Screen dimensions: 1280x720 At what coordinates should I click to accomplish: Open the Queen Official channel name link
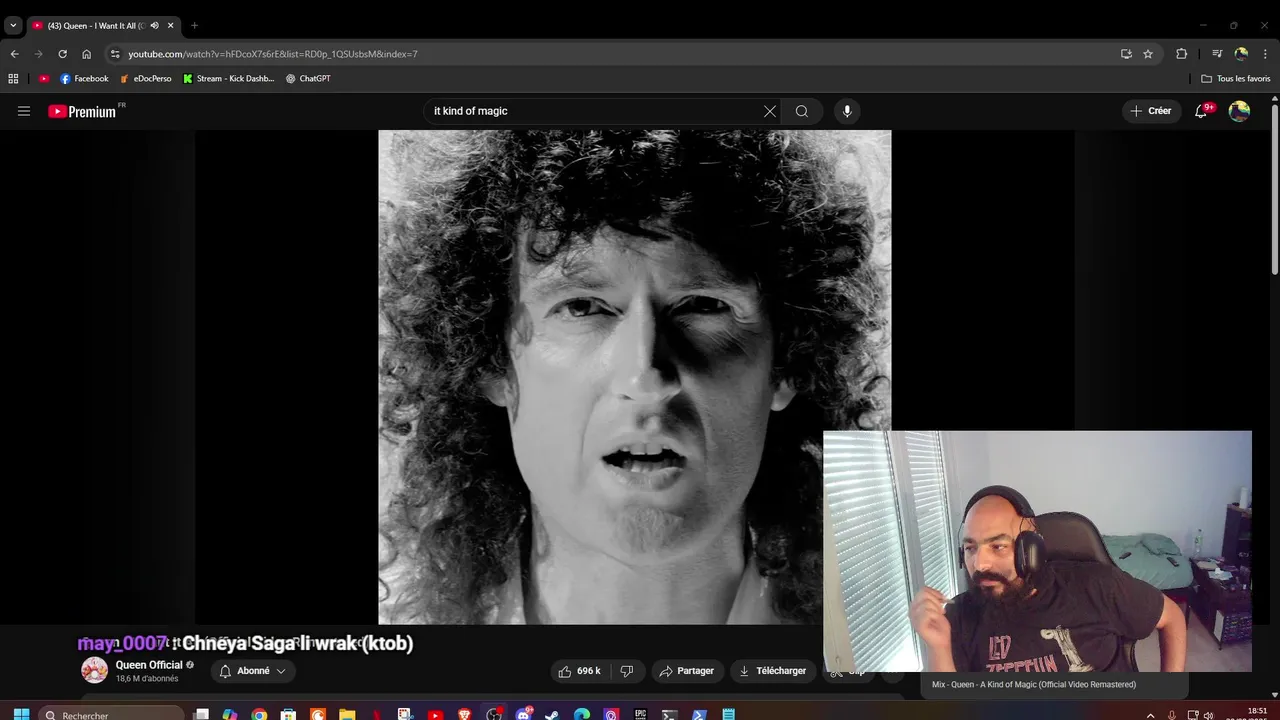(149, 665)
